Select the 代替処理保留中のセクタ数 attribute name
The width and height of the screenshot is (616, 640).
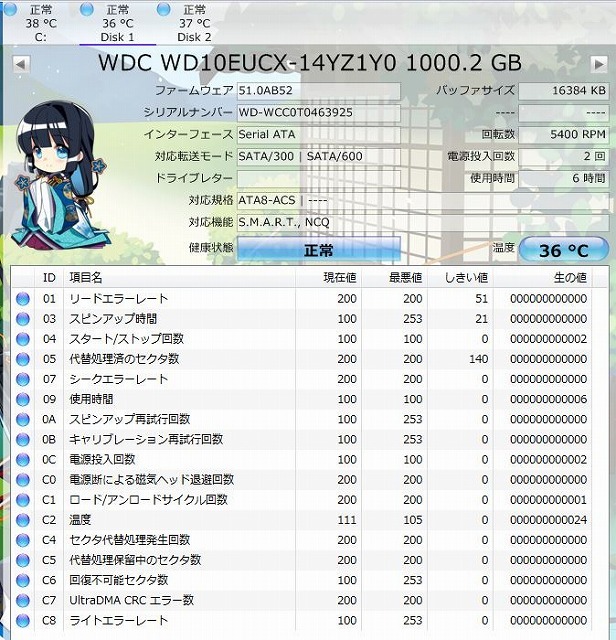click(x=135, y=560)
